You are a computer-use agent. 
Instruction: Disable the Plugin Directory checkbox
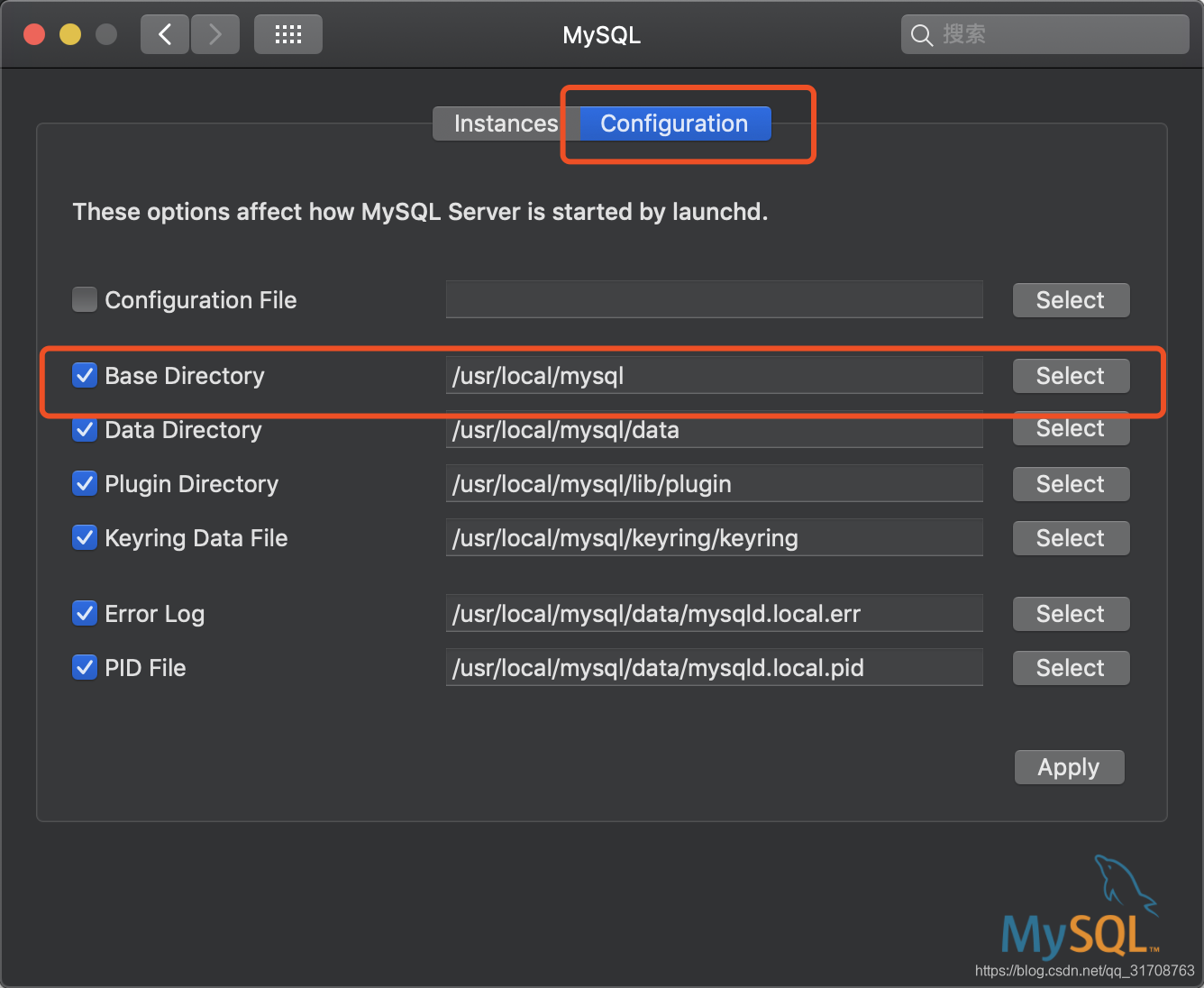pyautogui.click(x=85, y=483)
